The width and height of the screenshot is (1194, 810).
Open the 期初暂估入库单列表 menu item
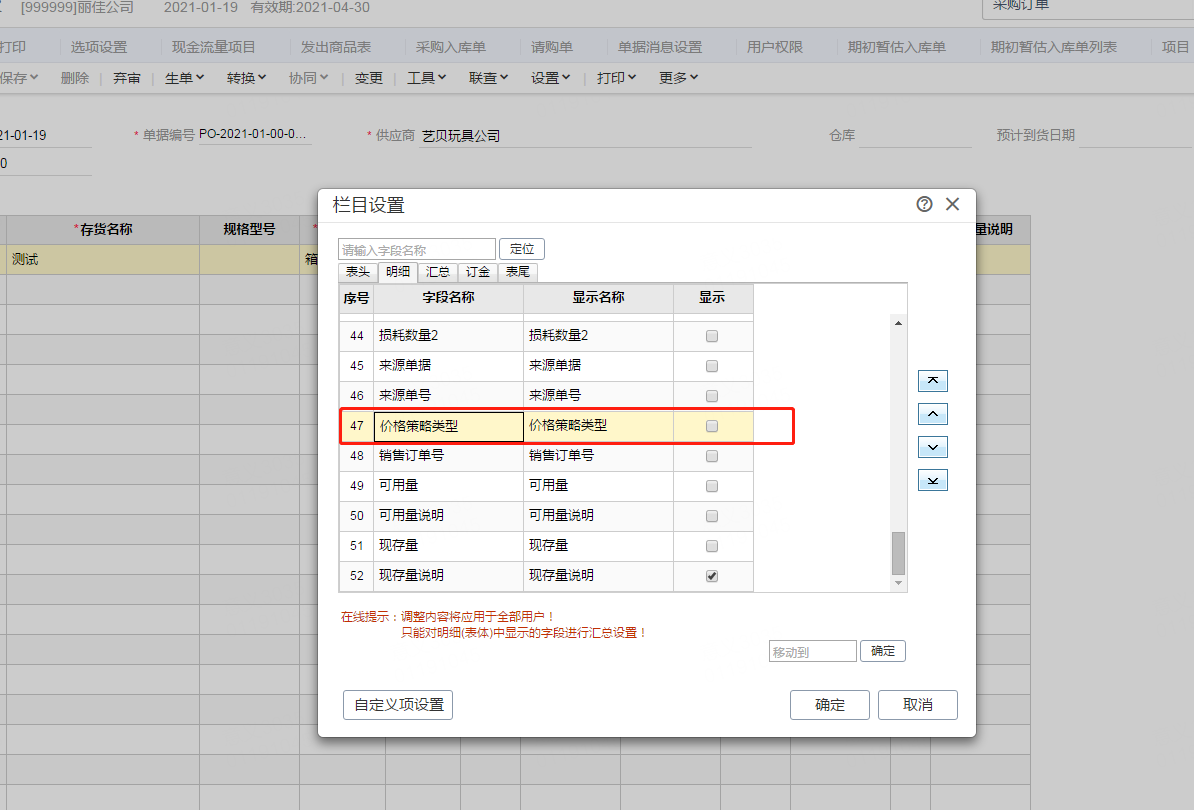point(1054,47)
